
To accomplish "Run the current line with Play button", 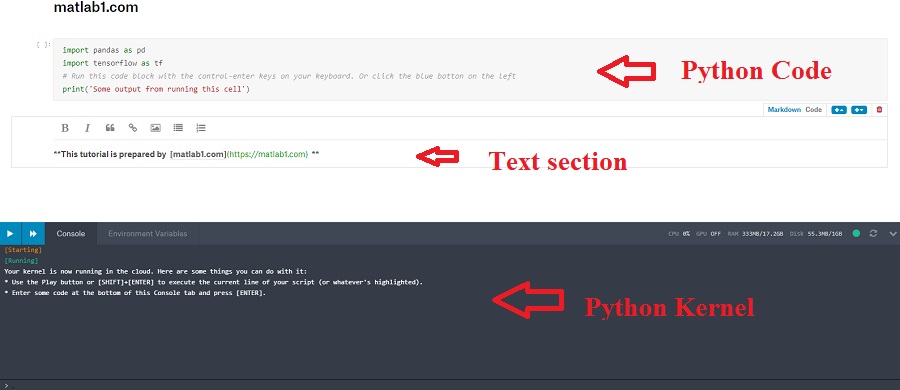I will 10,233.
